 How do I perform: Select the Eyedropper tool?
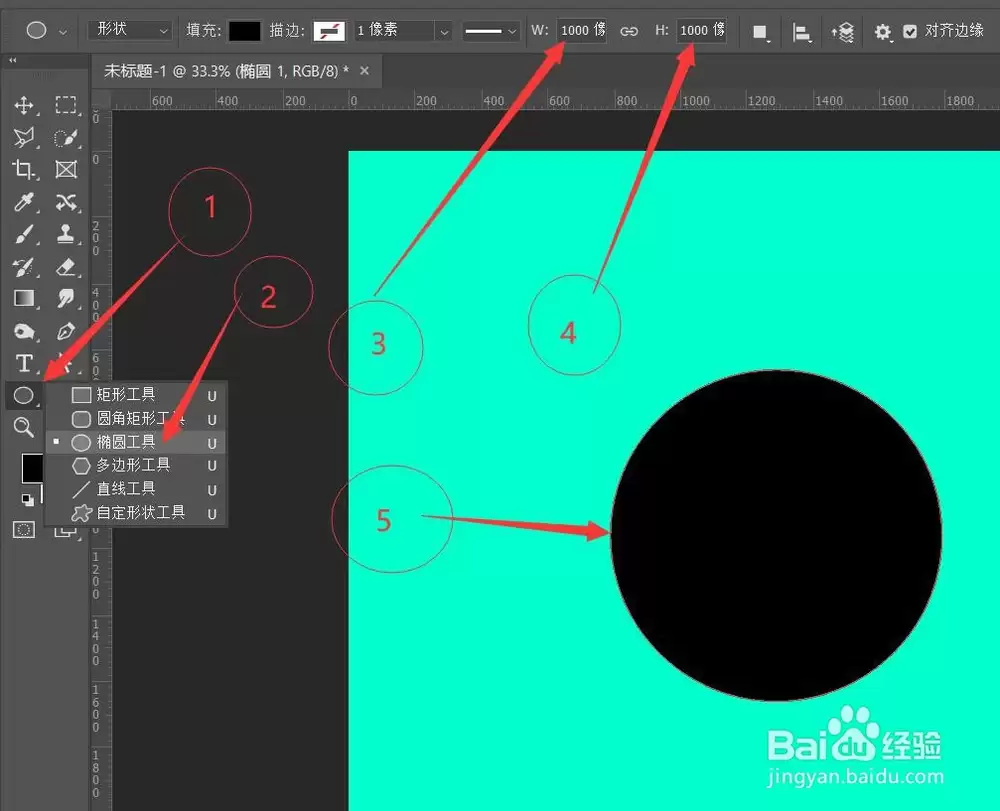[x=24, y=202]
